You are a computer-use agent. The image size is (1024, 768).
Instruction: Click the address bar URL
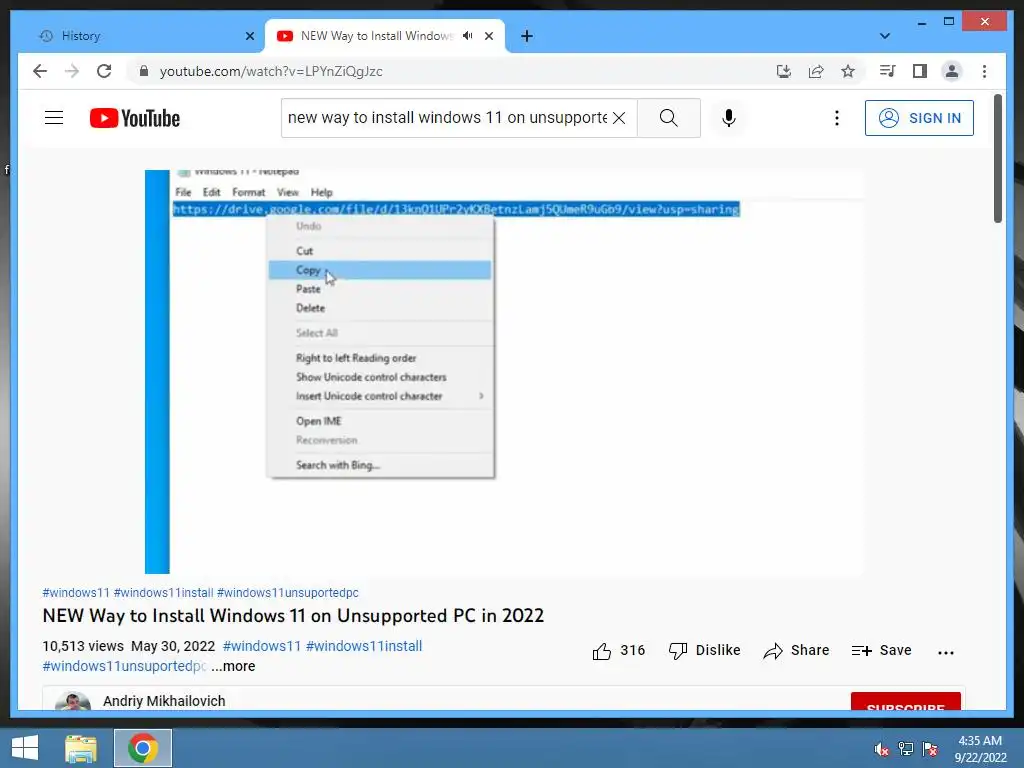[271, 71]
